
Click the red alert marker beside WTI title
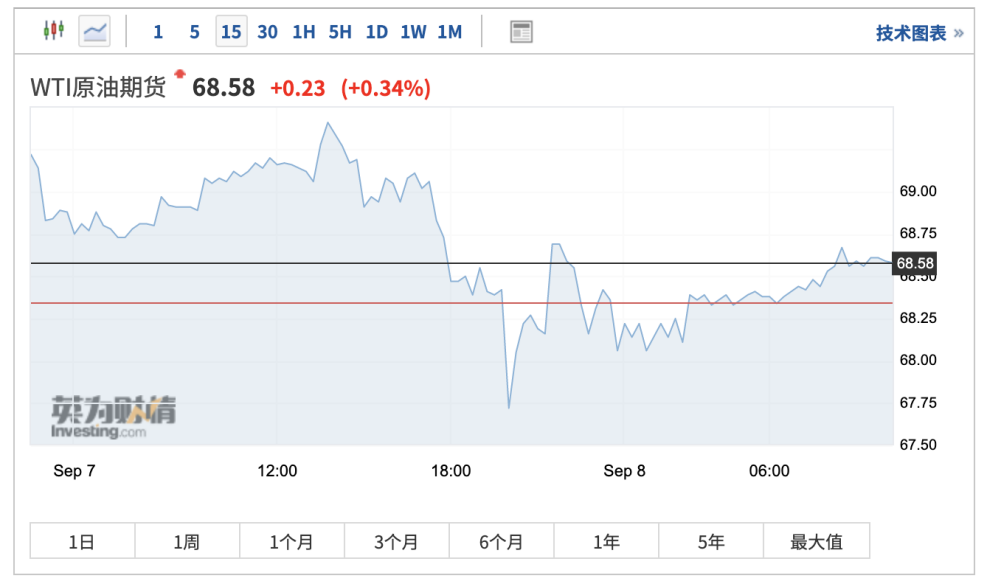[x=180, y=74]
